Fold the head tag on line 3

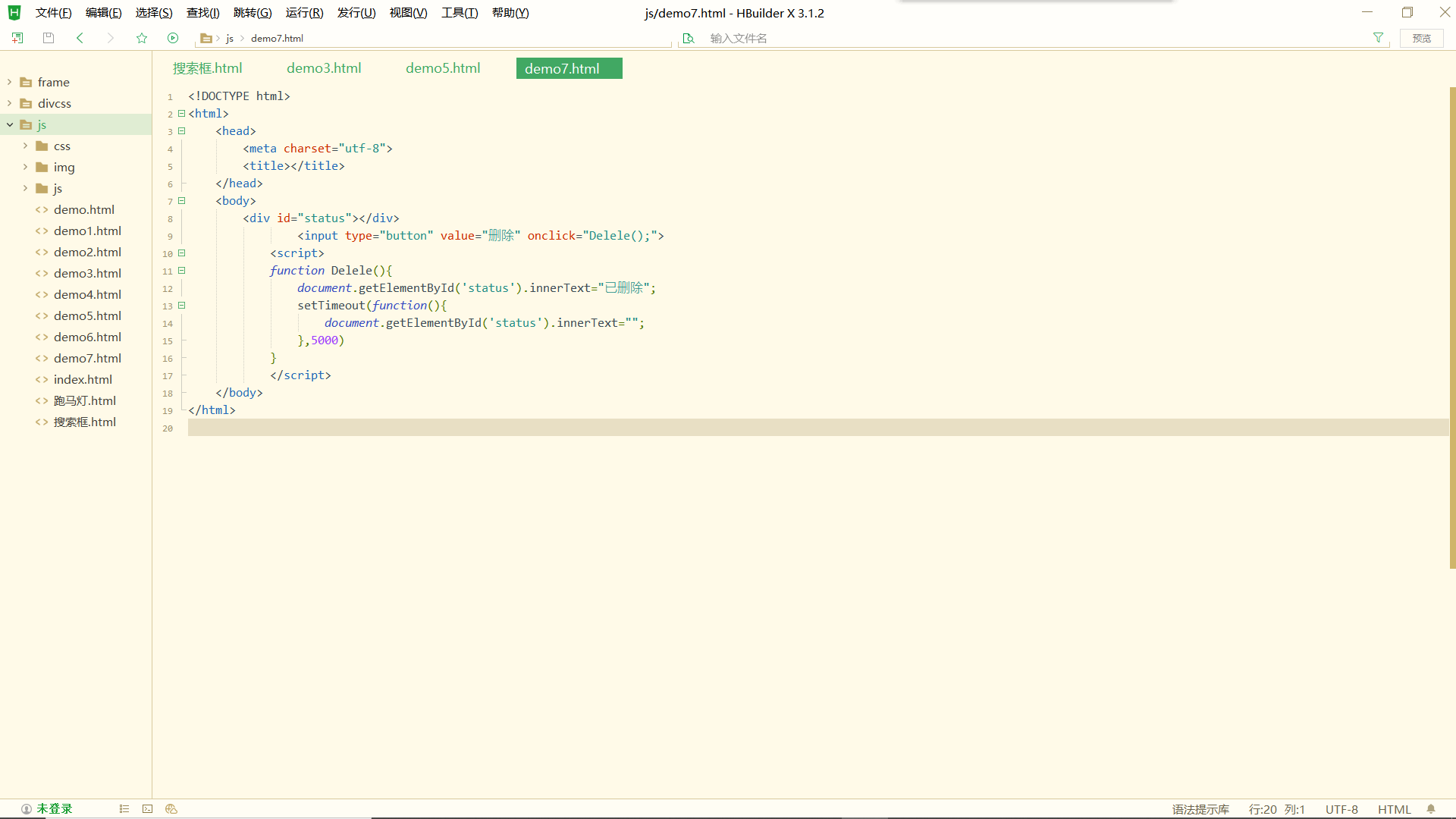click(x=182, y=131)
